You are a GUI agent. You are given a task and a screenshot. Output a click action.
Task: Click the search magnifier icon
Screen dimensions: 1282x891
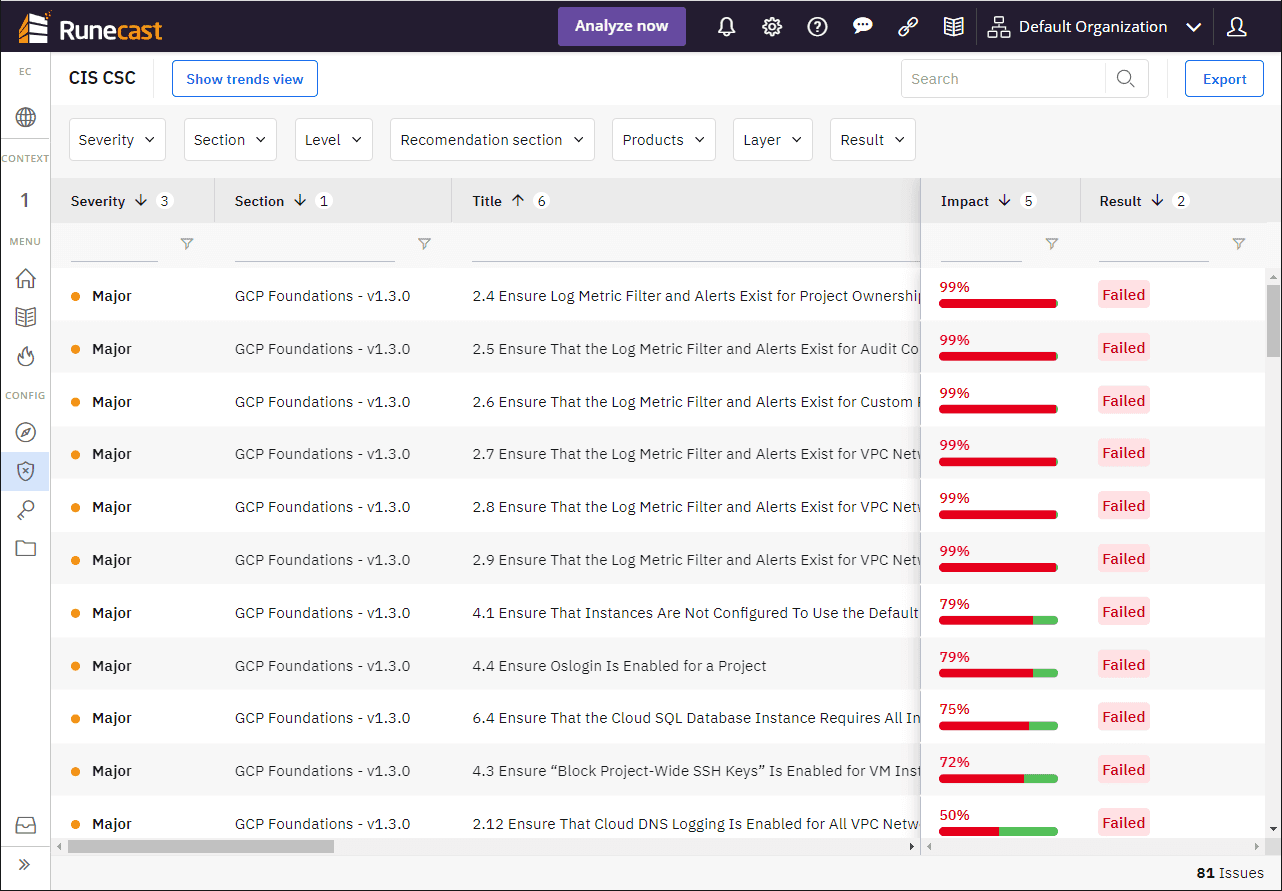(1126, 79)
